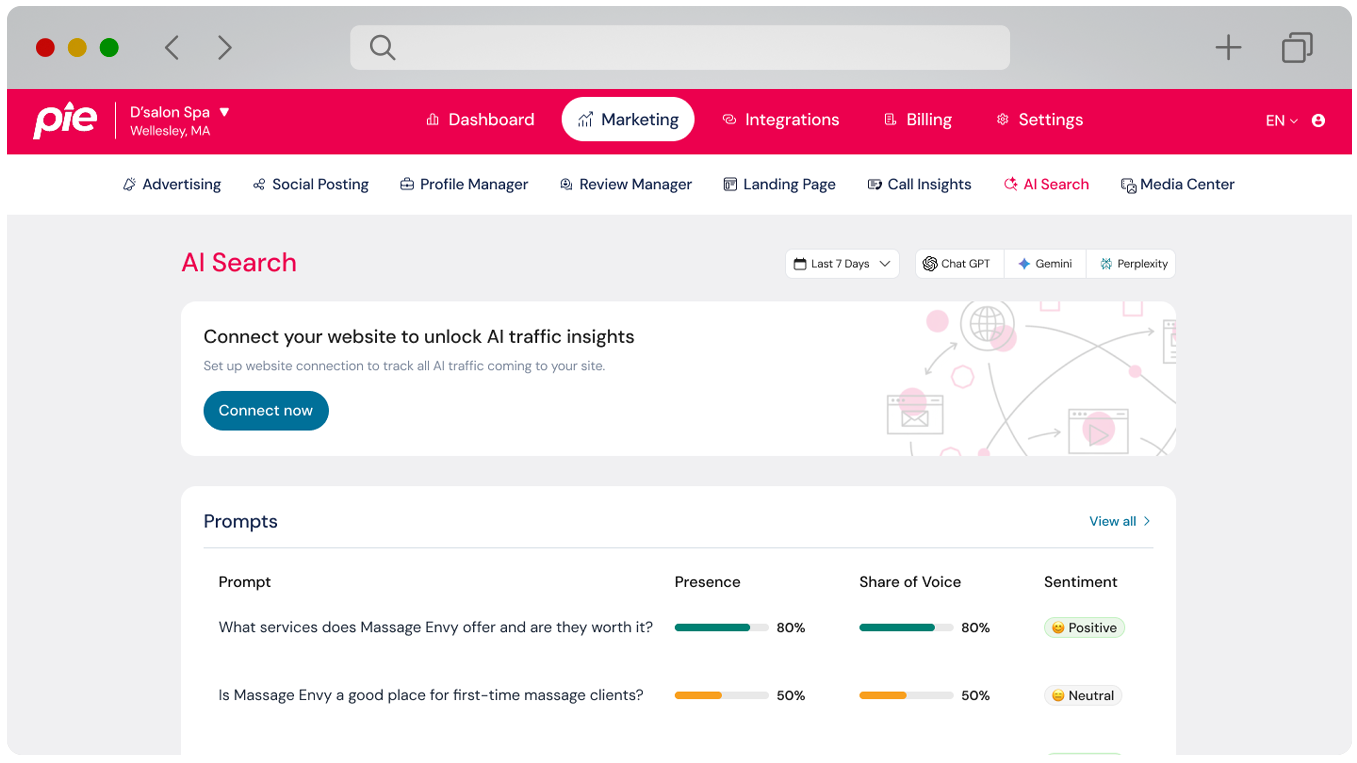Click the Integrations link icon
1357x763 pixels.
point(729,120)
